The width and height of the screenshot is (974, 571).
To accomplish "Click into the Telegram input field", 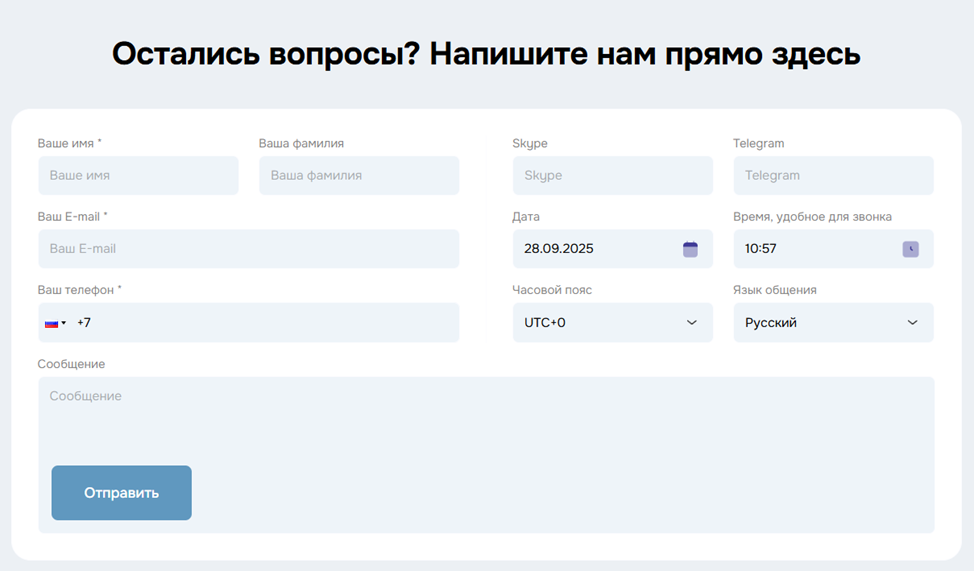I will point(833,176).
